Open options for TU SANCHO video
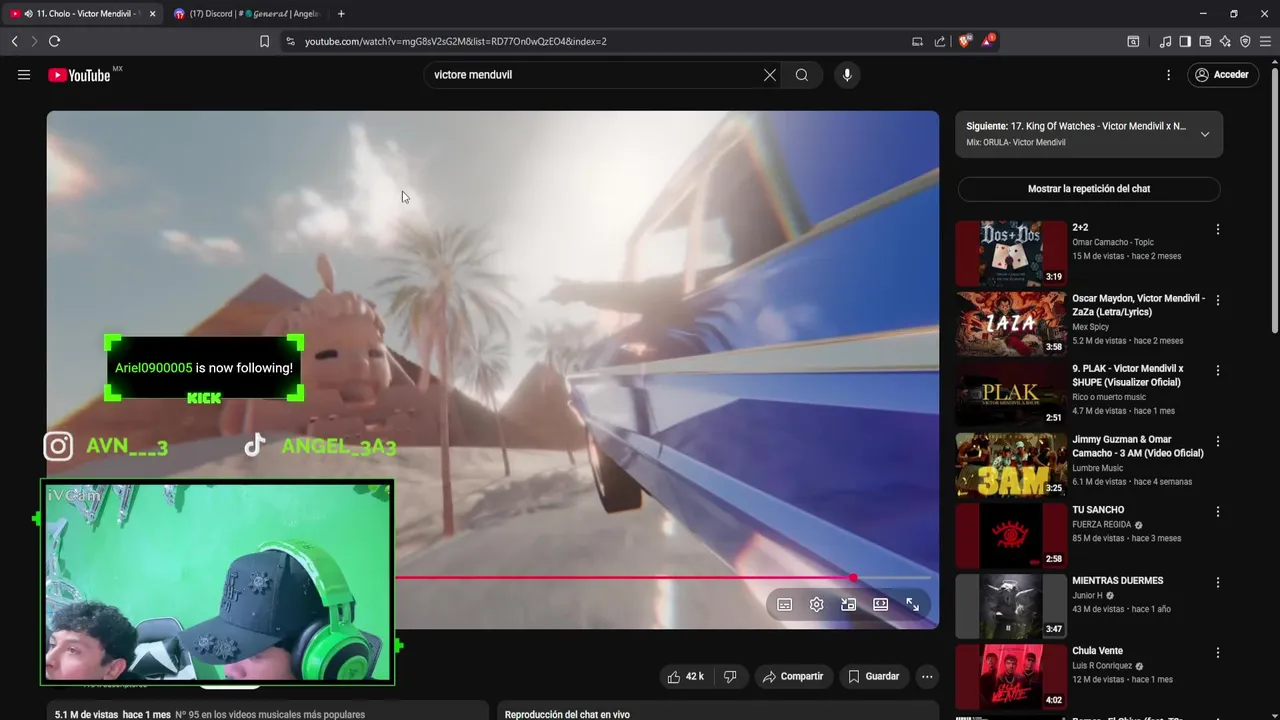 pos(1218,511)
